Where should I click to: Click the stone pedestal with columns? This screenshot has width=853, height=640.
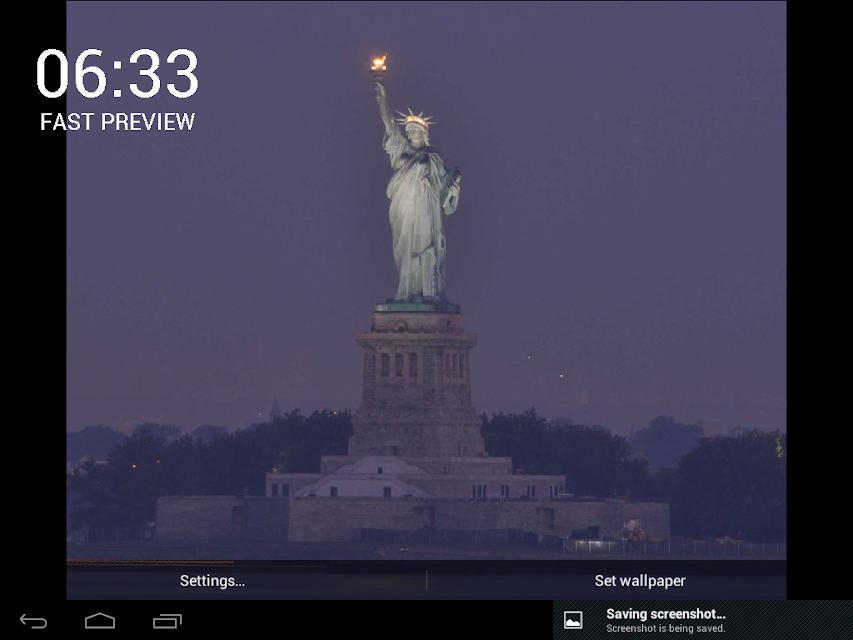click(417, 384)
